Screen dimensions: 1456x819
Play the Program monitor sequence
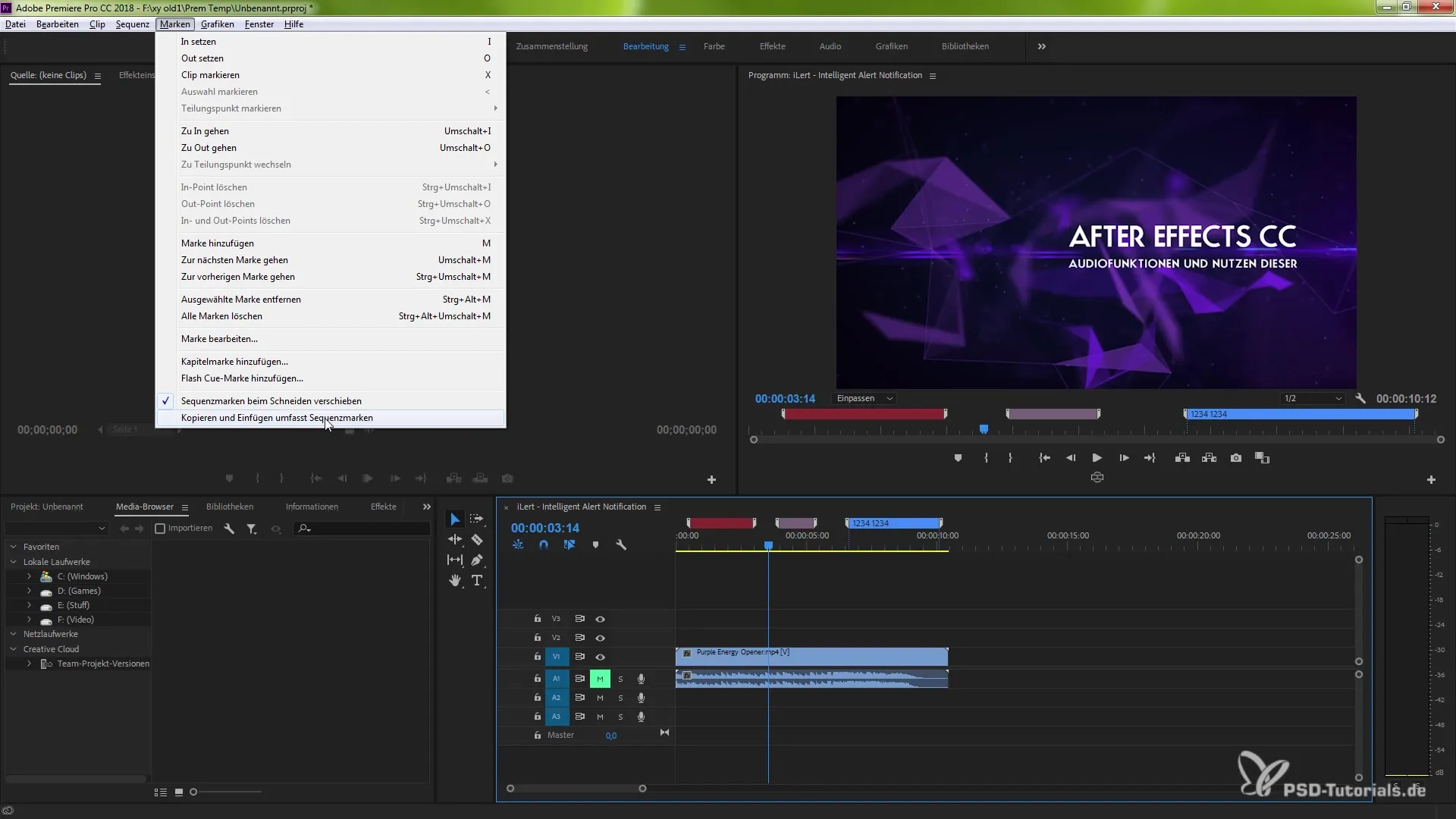pos(1097,458)
